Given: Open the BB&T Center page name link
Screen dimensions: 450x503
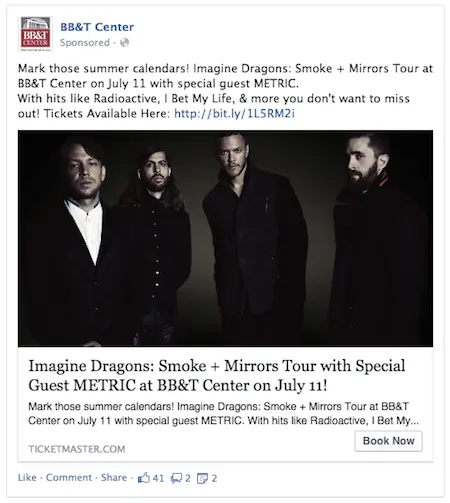Looking at the screenshot, I should tap(97, 27).
